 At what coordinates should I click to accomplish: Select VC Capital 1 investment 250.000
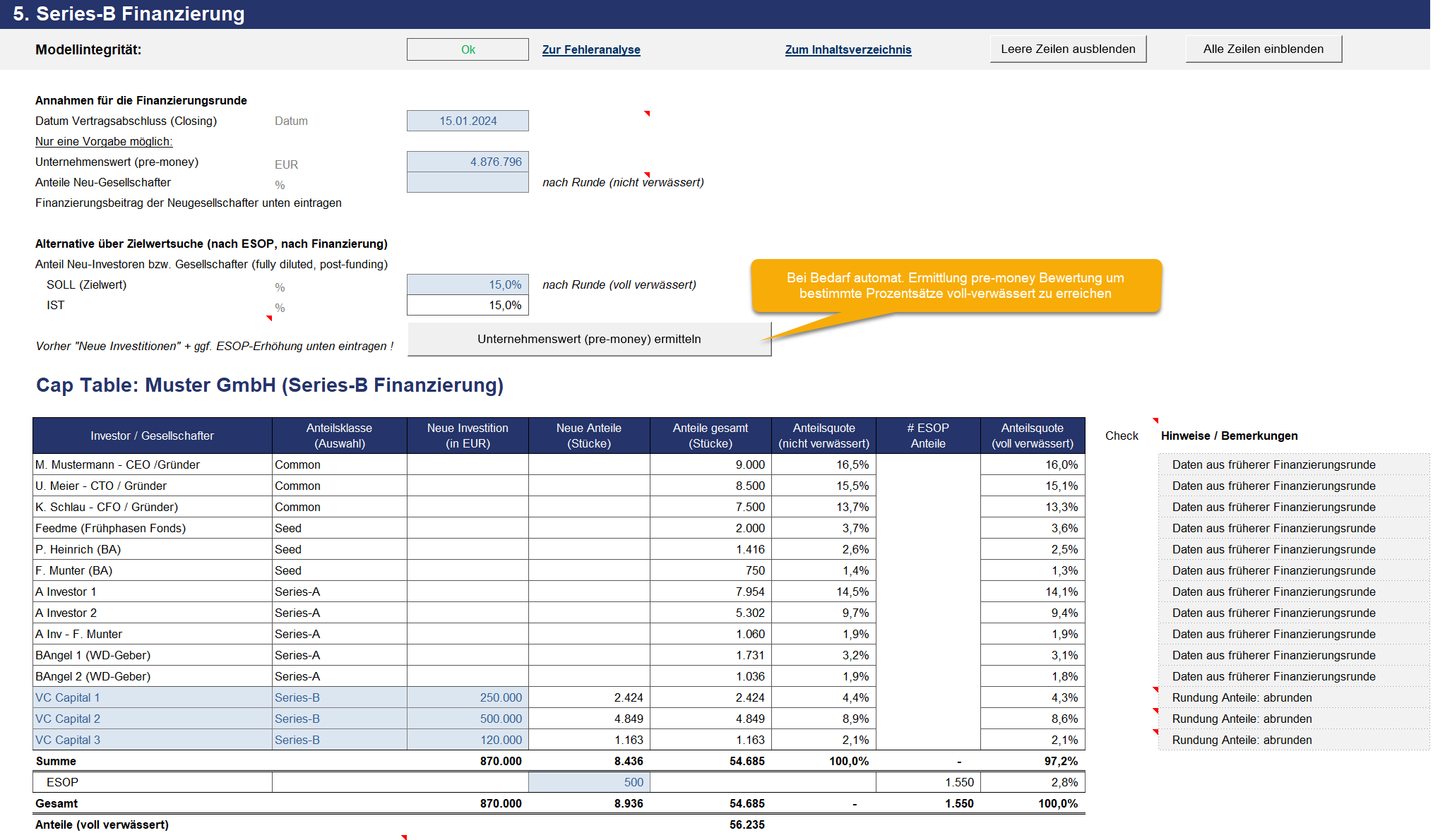(x=468, y=697)
